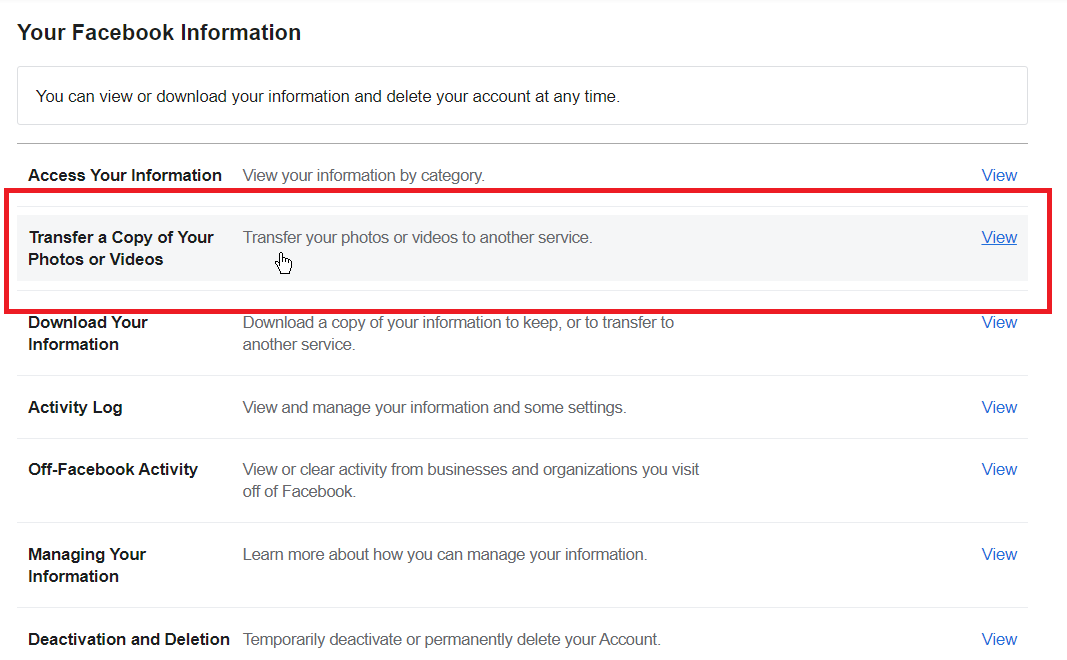
Task: Click View link for Access Your Information
Action: 998,176
